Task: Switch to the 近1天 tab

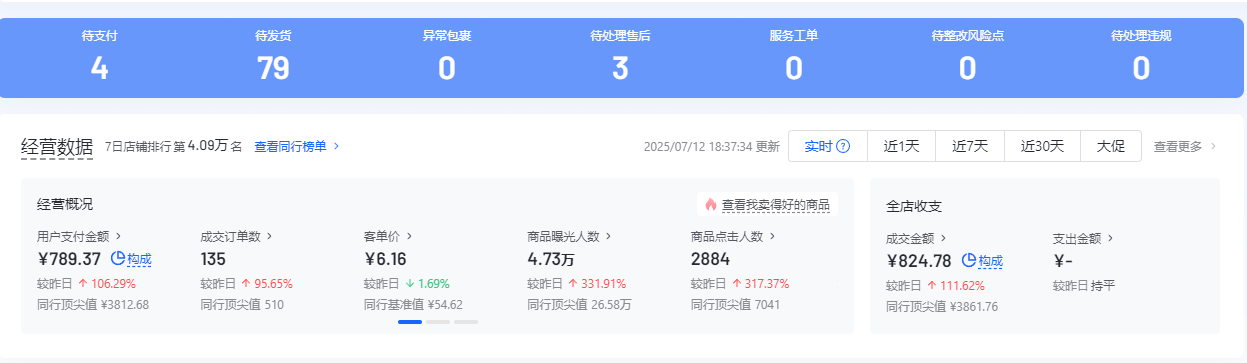Action: click(901, 146)
